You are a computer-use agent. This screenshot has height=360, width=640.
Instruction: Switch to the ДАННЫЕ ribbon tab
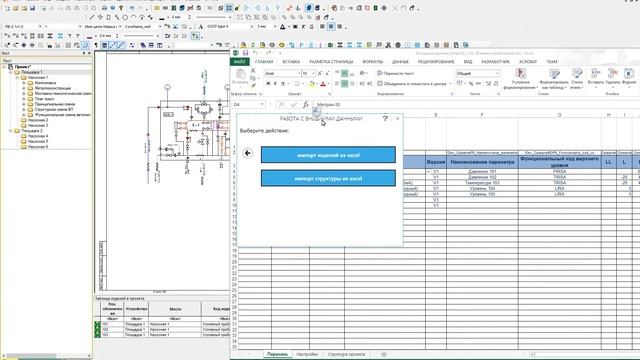click(x=400, y=62)
